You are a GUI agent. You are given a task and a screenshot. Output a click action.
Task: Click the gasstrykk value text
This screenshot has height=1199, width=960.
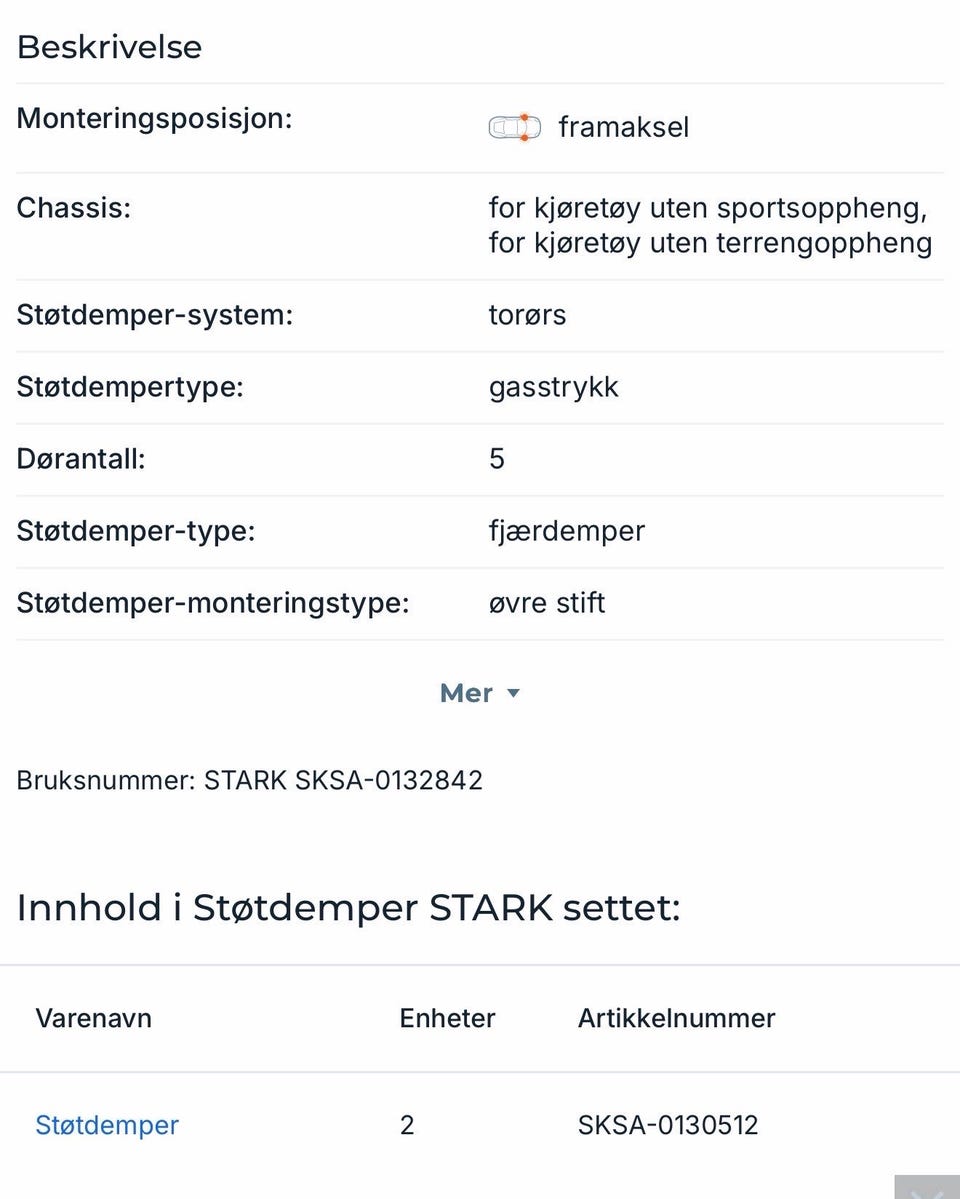coord(554,387)
